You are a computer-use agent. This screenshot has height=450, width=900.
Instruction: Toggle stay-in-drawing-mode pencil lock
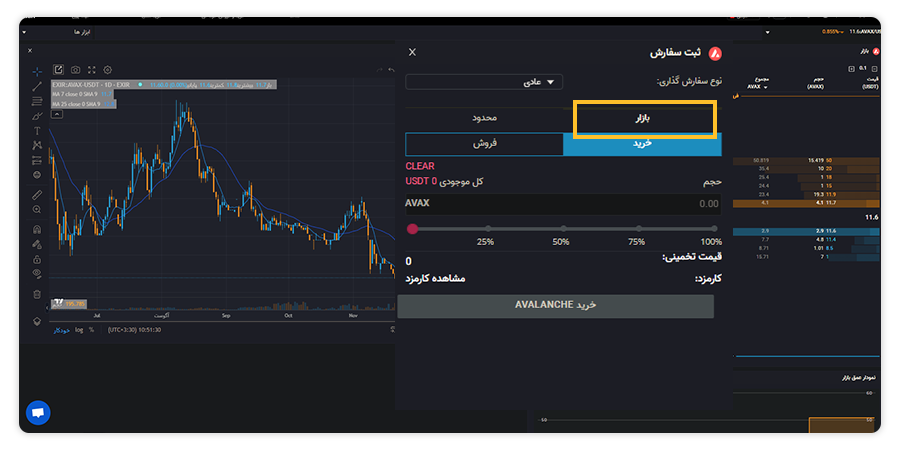click(x=37, y=245)
